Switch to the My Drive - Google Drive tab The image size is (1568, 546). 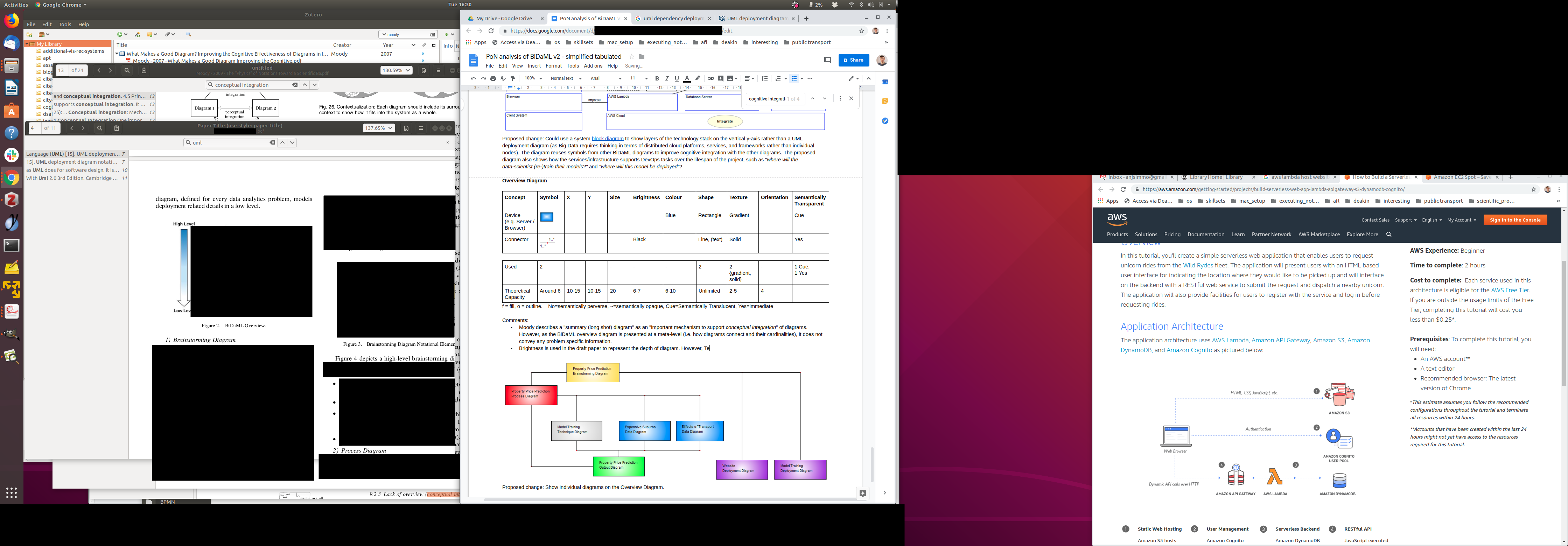click(x=504, y=18)
